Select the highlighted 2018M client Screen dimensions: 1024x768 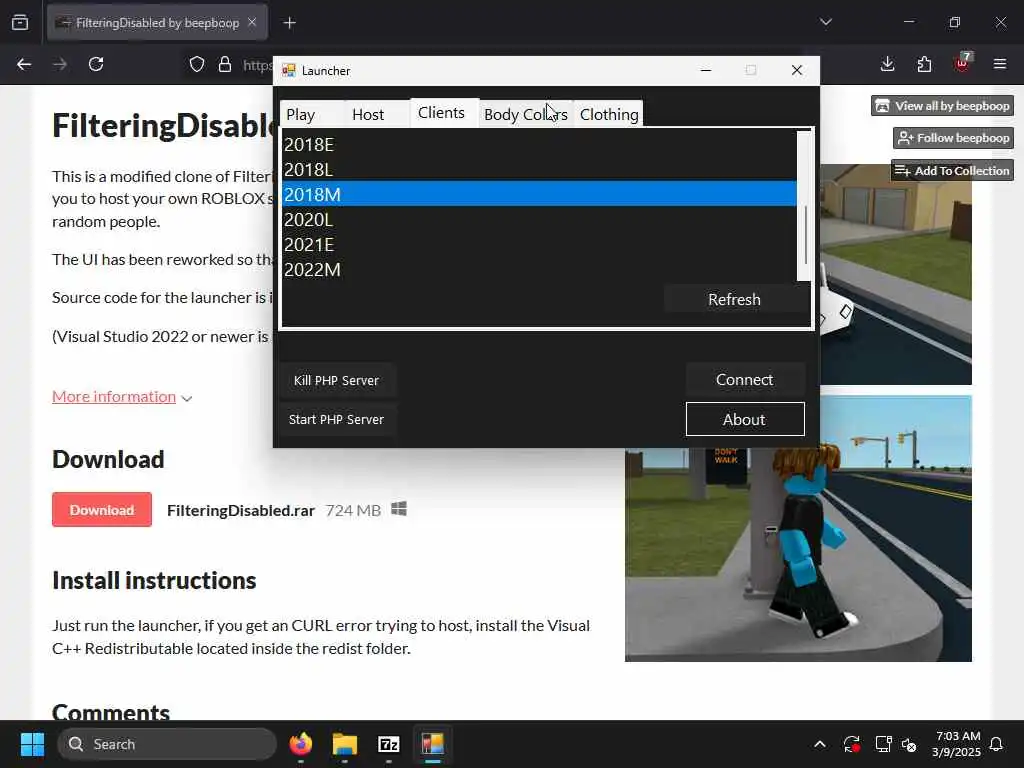539,194
